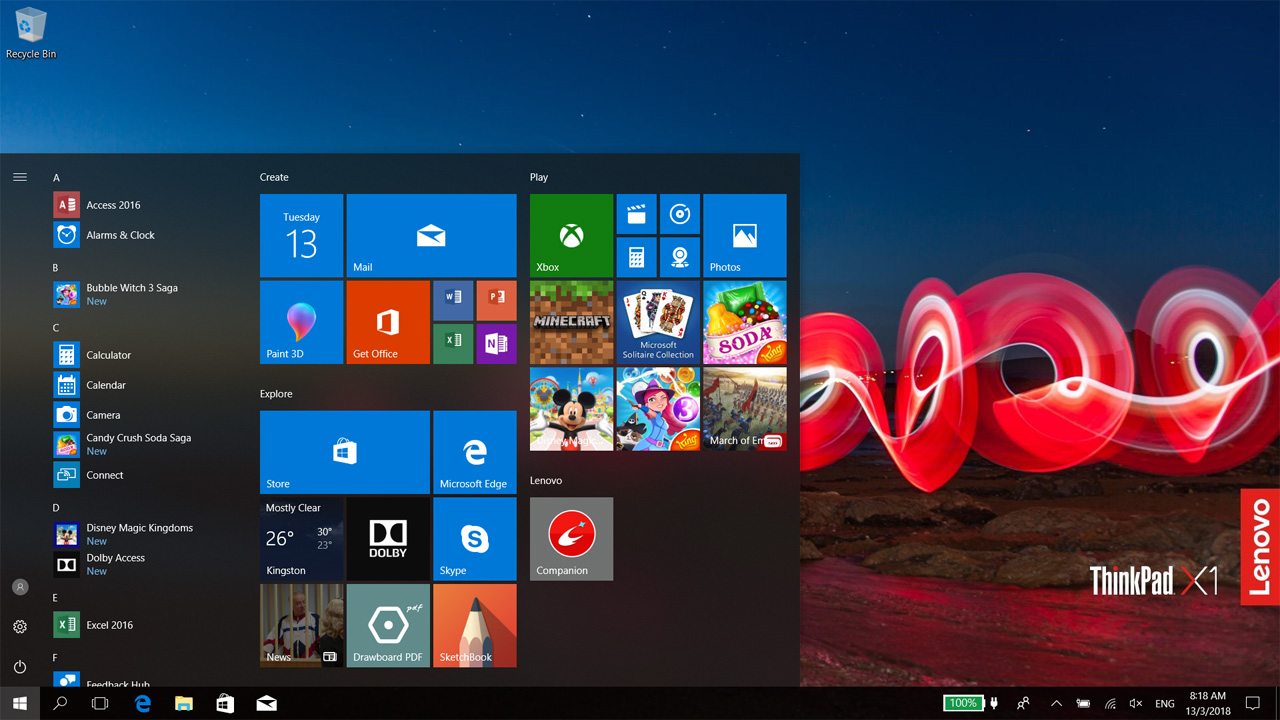Show hidden system tray icons

point(1056,704)
